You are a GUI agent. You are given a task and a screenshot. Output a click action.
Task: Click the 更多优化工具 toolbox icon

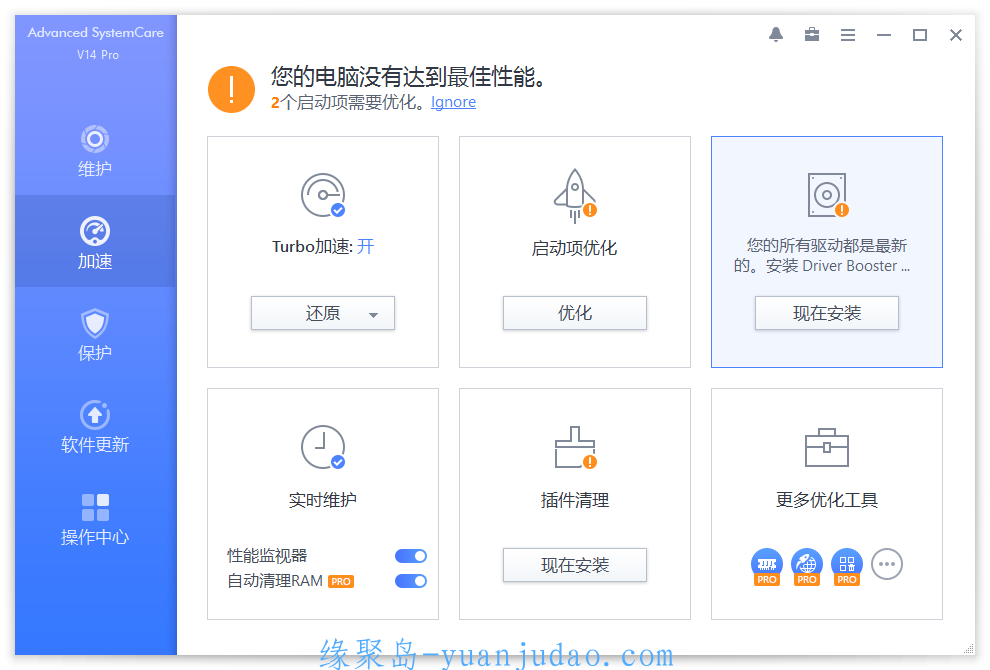826,448
